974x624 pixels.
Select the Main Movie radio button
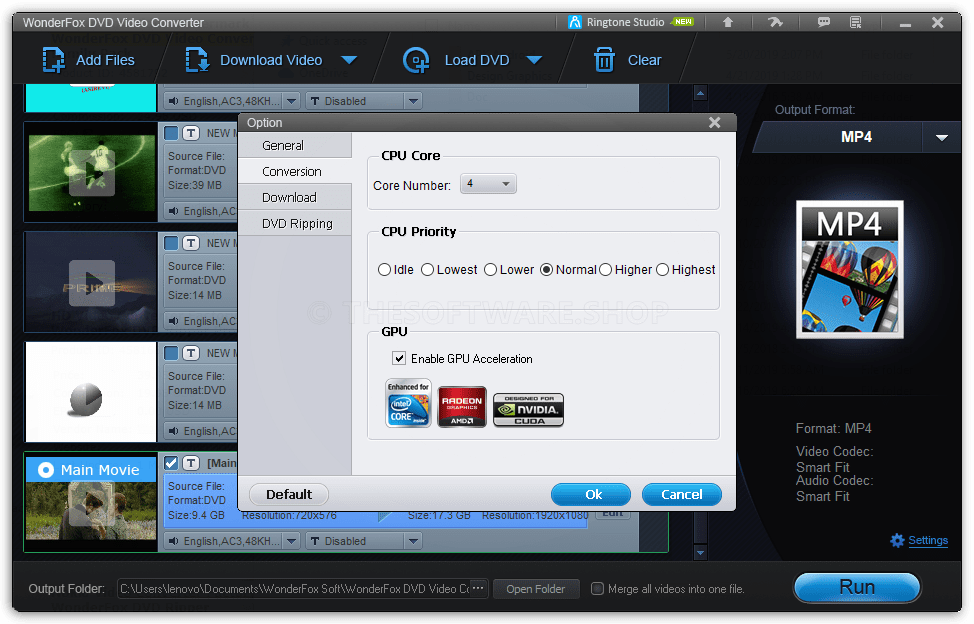(x=46, y=470)
